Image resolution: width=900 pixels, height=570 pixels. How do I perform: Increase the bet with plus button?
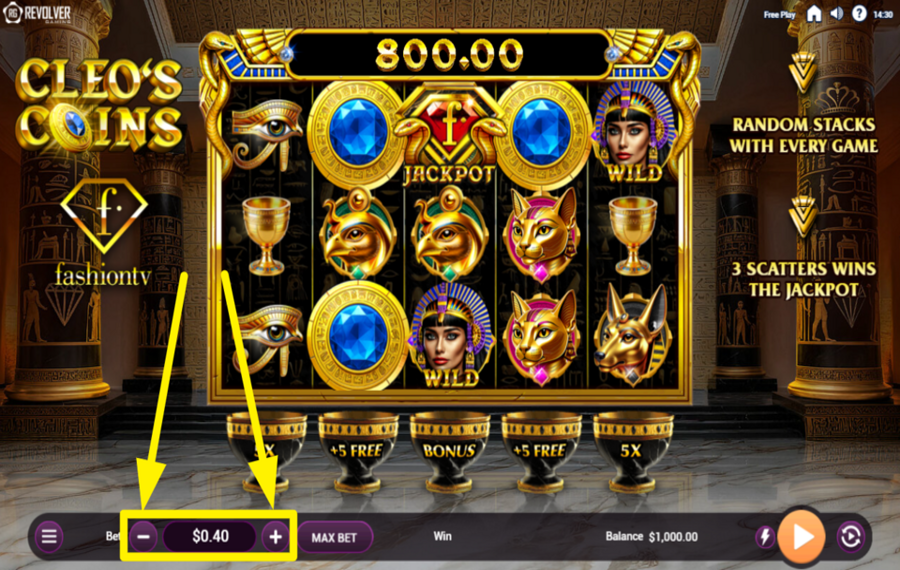point(276,537)
